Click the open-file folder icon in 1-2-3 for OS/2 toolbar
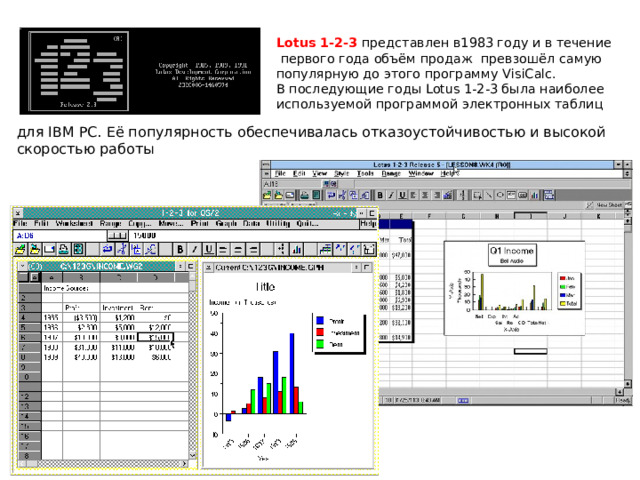 click(x=20, y=249)
